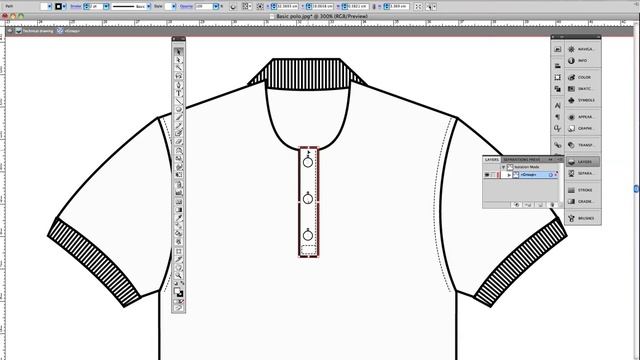The height and width of the screenshot is (360, 640).
Task: Toggle visibility eye of the <Group> layer
Action: point(487,175)
